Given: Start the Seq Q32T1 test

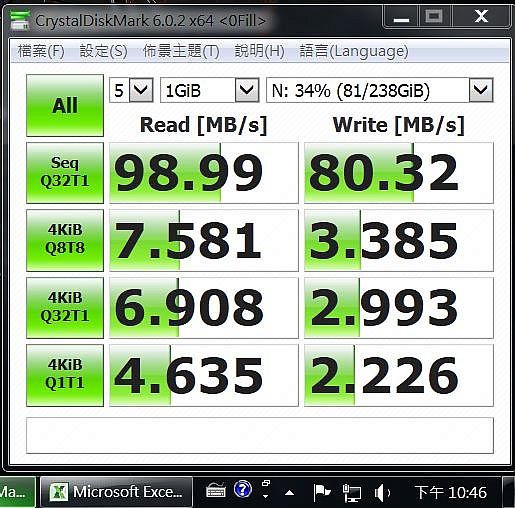Looking at the screenshot, I should click(x=65, y=173).
